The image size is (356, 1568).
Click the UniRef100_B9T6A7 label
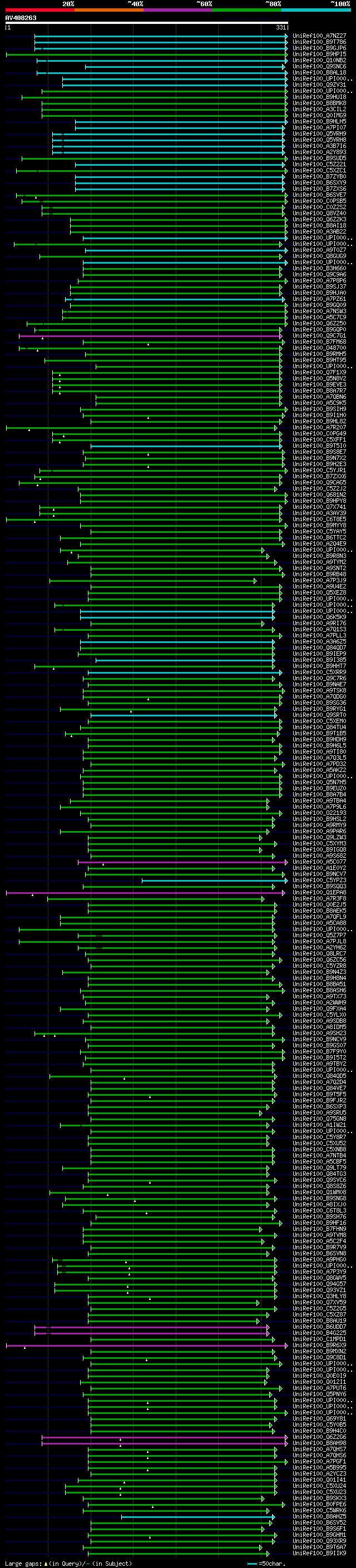tap(319, 1547)
